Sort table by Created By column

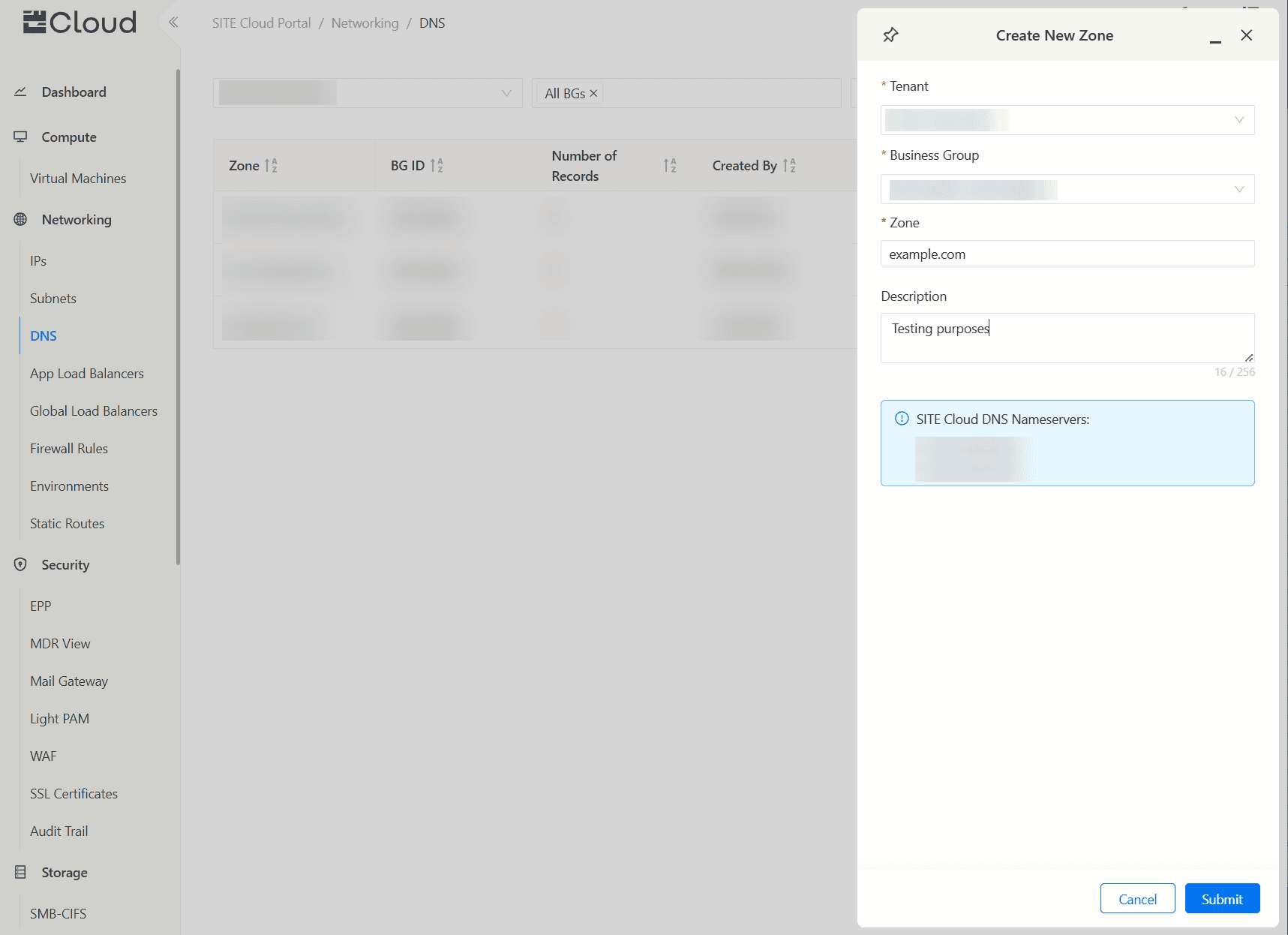(789, 166)
